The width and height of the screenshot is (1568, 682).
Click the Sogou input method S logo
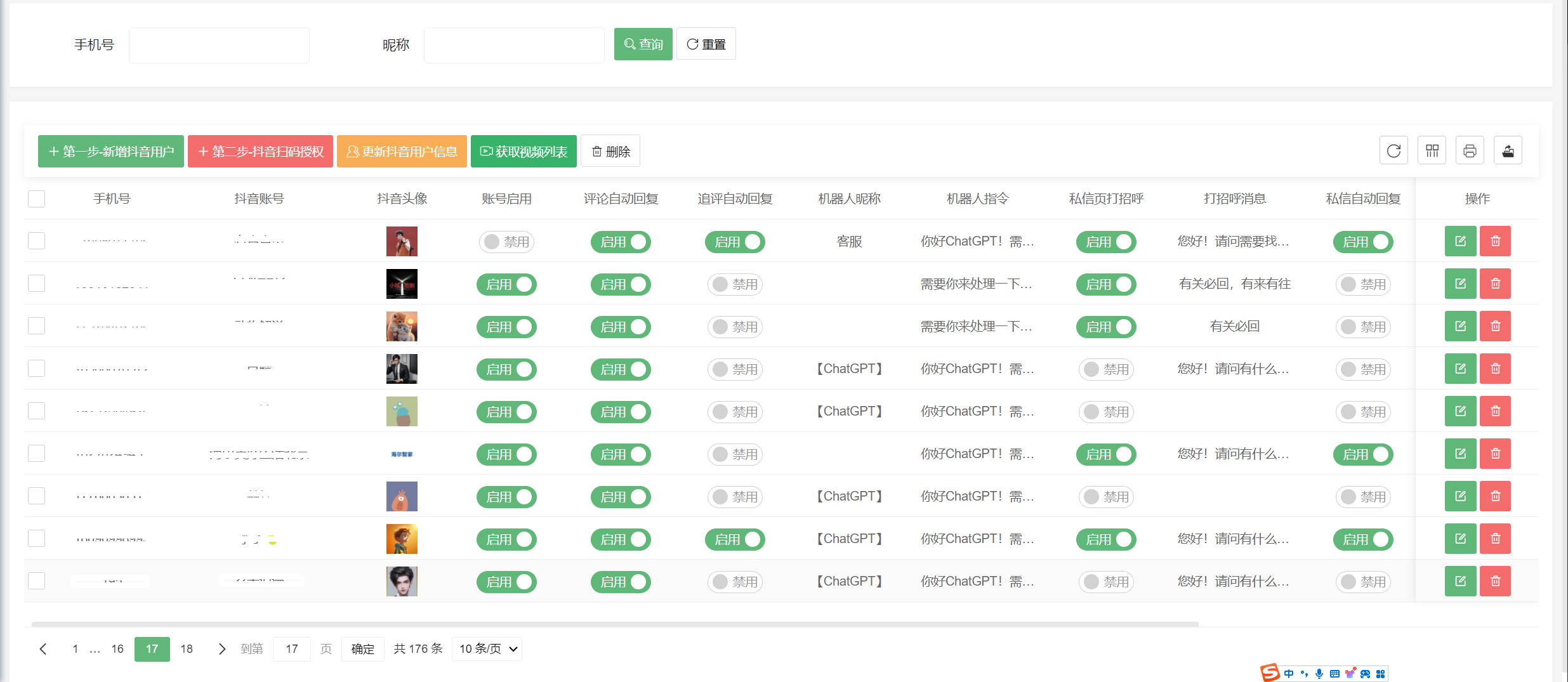[x=1270, y=672]
